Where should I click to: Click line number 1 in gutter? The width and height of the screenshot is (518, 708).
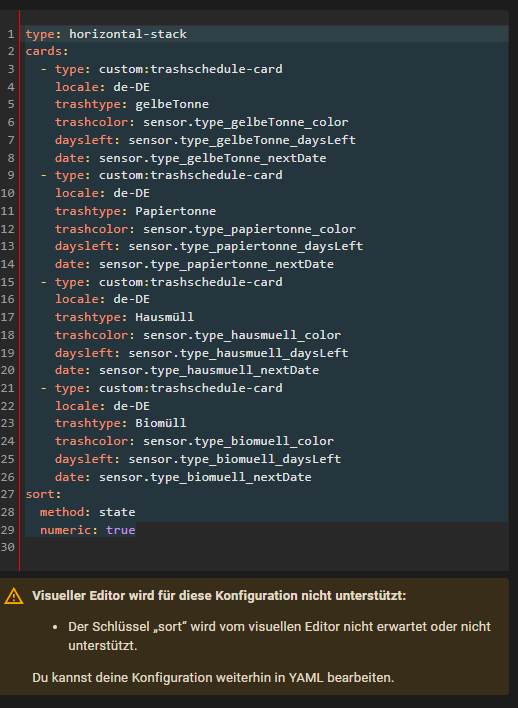tap(11, 34)
